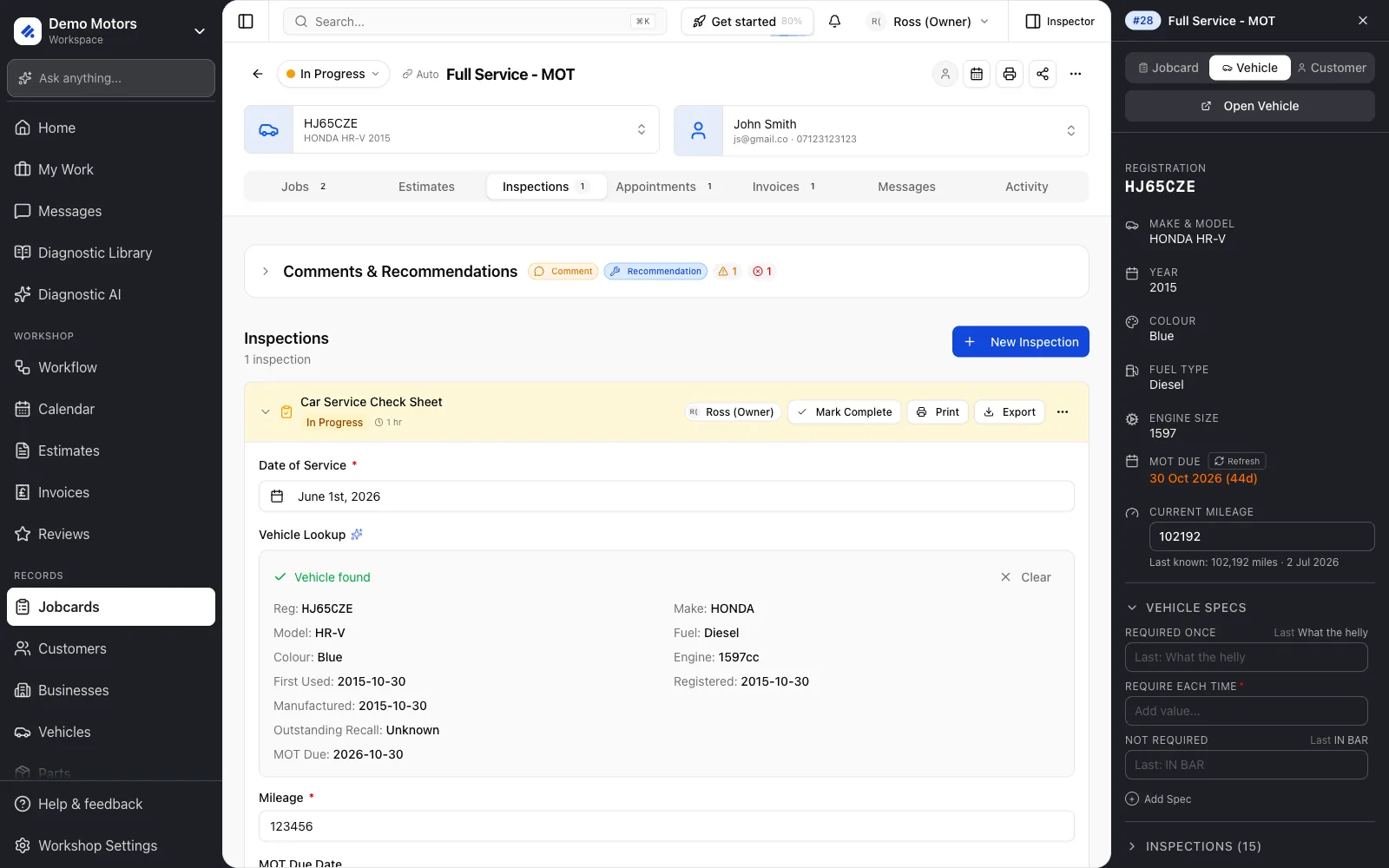Toggle the sidebar panel icon
The width and height of the screenshot is (1389, 868).
pyautogui.click(x=246, y=22)
